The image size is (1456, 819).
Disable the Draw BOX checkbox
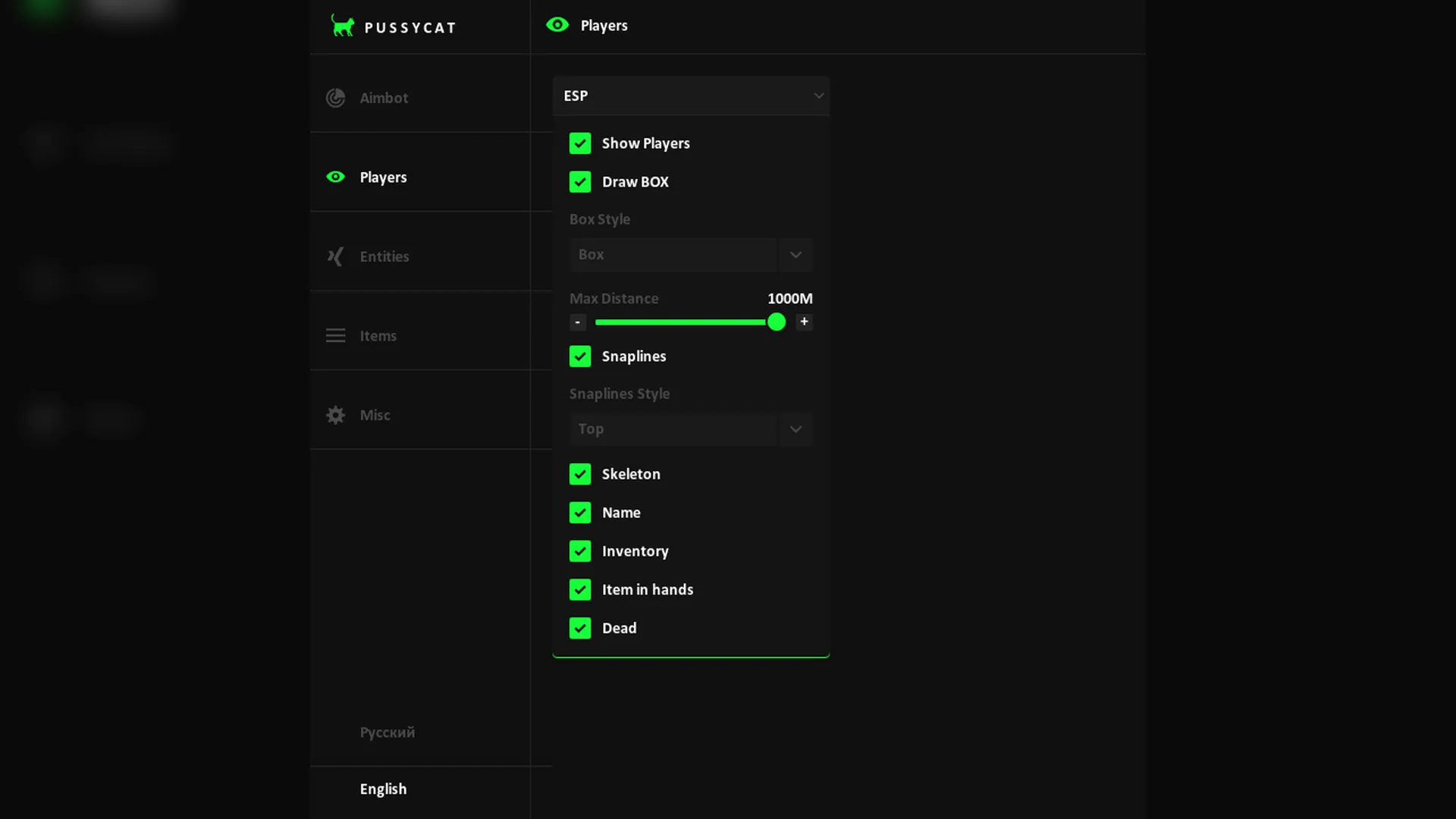click(x=580, y=182)
